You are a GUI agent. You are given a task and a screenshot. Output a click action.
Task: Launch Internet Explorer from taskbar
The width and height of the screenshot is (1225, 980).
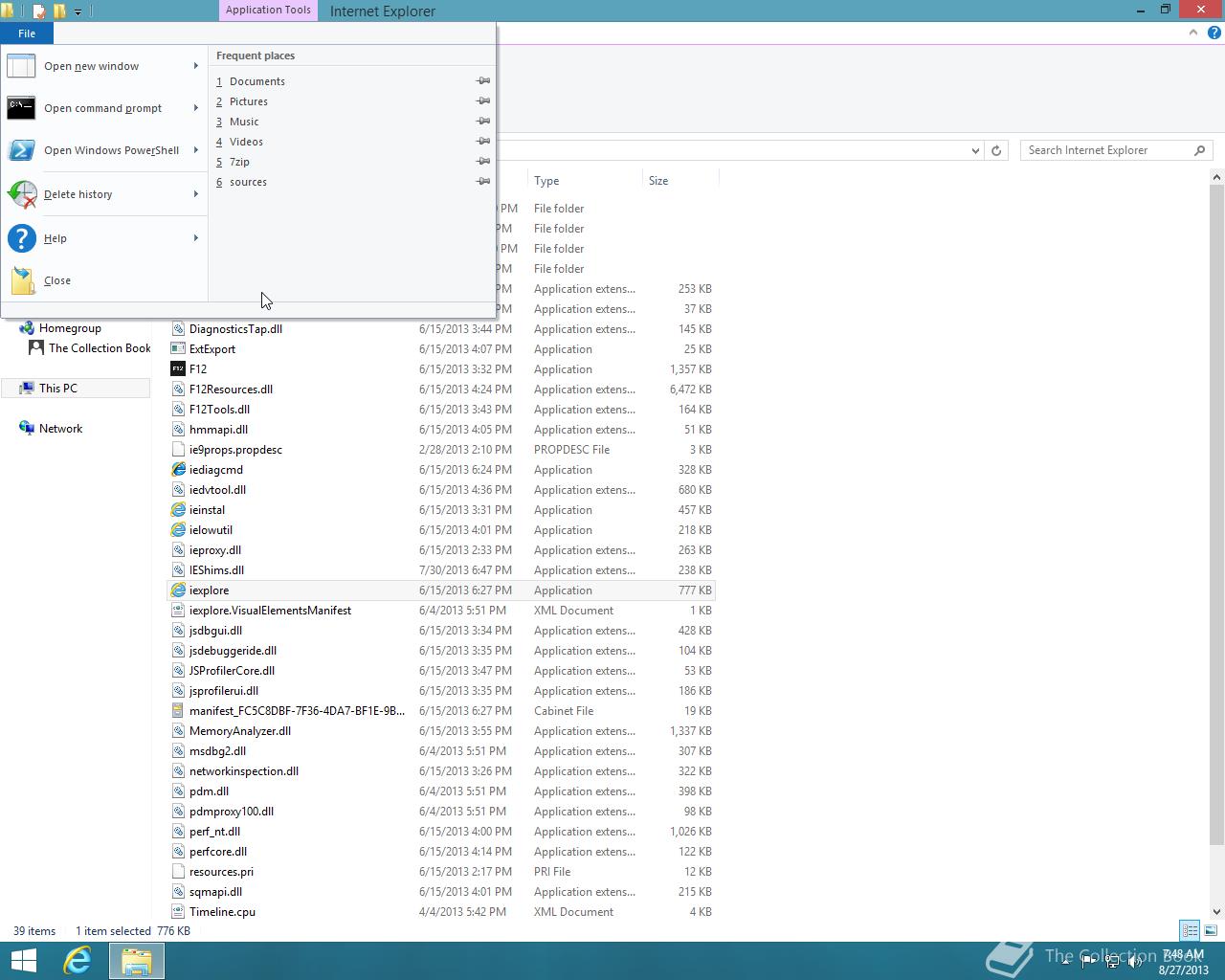tap(77, 961)
